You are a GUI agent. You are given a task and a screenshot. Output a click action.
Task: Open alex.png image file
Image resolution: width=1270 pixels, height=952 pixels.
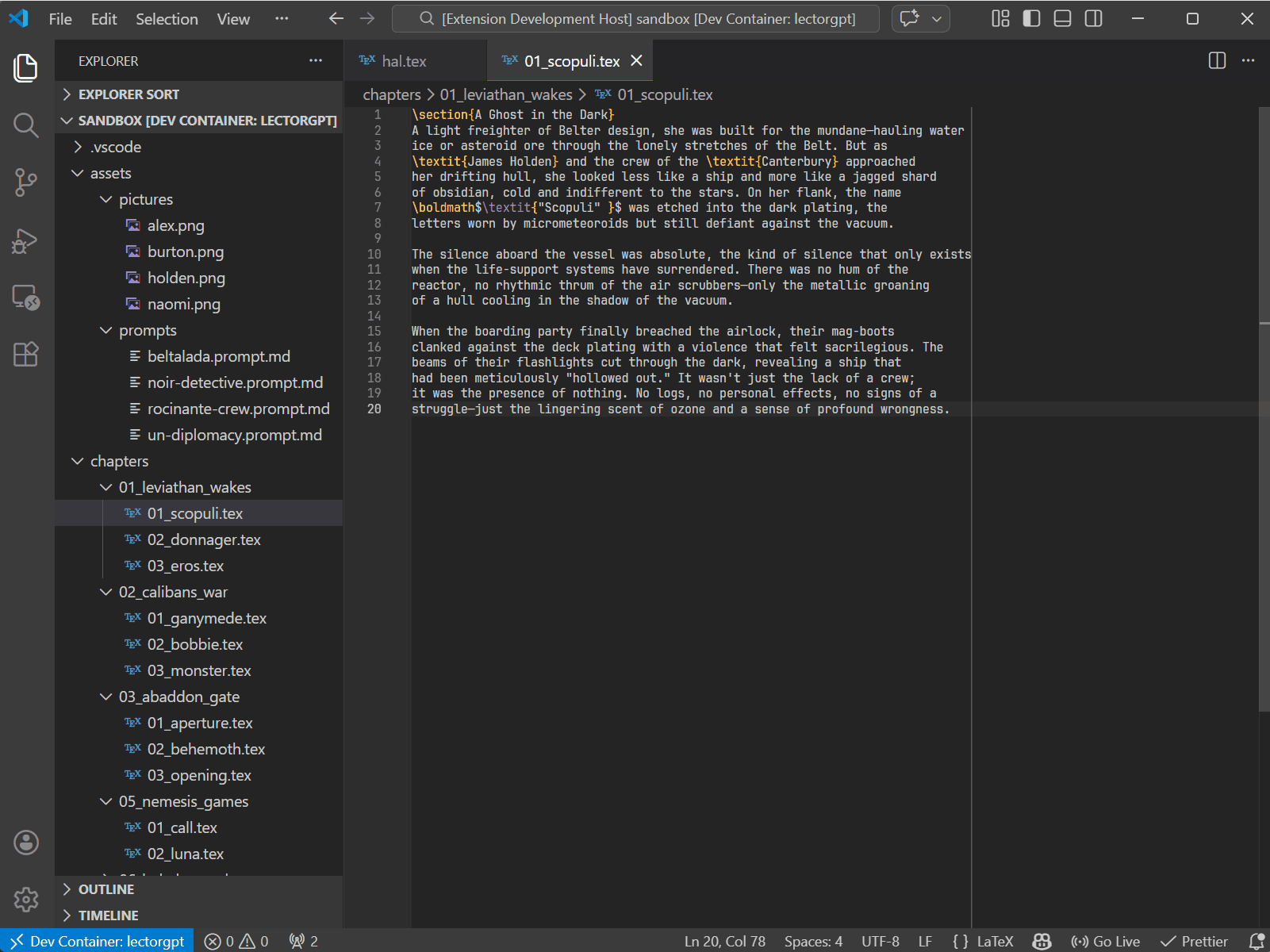pyautogui.click(x=198, y=225)
